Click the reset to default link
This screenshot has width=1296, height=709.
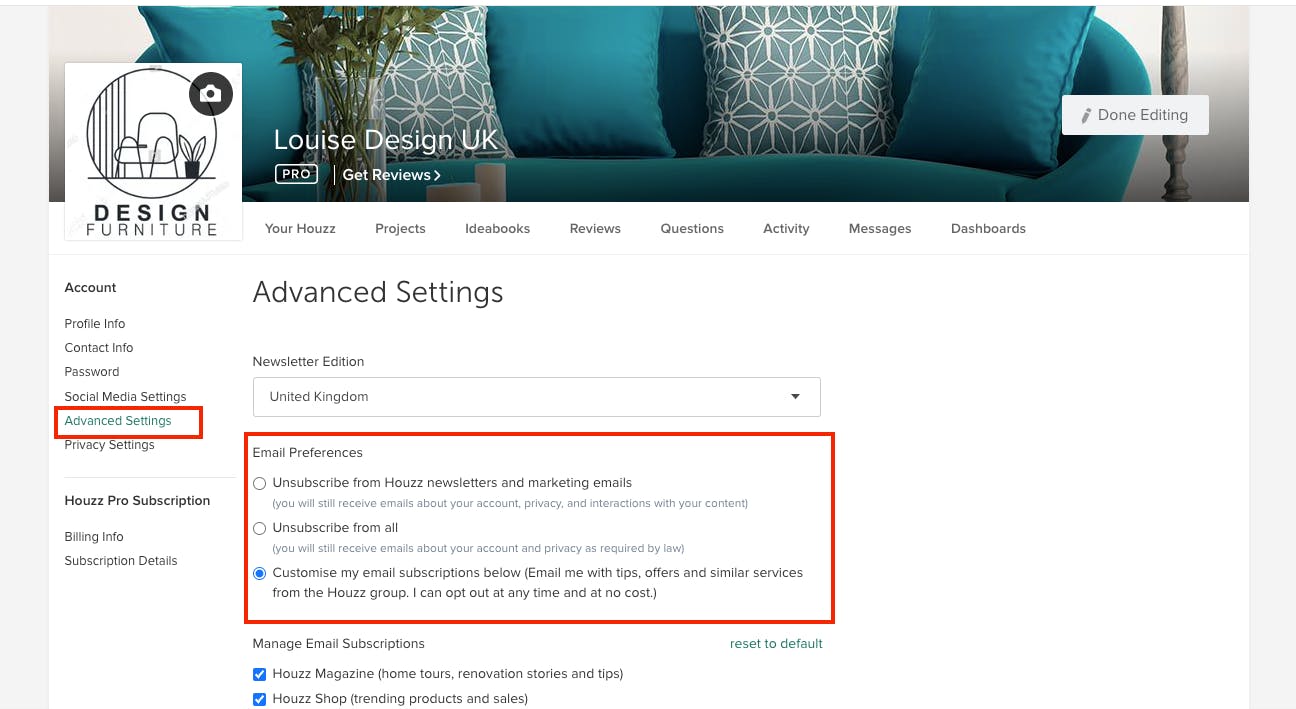pyautogui.click(x=776, y=644)
